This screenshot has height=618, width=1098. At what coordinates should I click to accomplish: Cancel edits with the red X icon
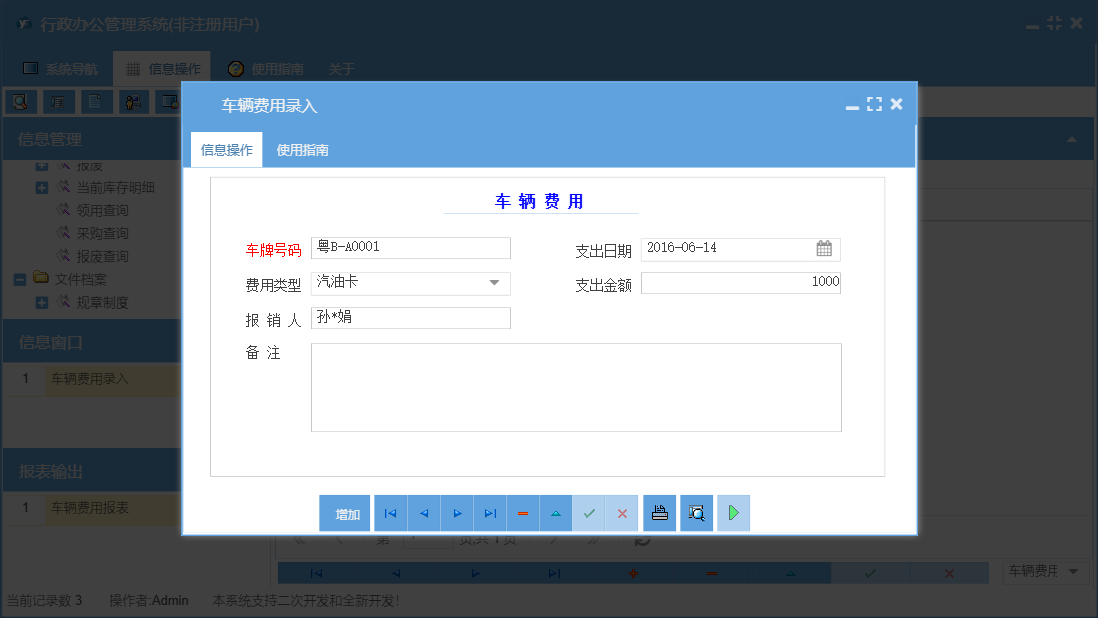622,512
